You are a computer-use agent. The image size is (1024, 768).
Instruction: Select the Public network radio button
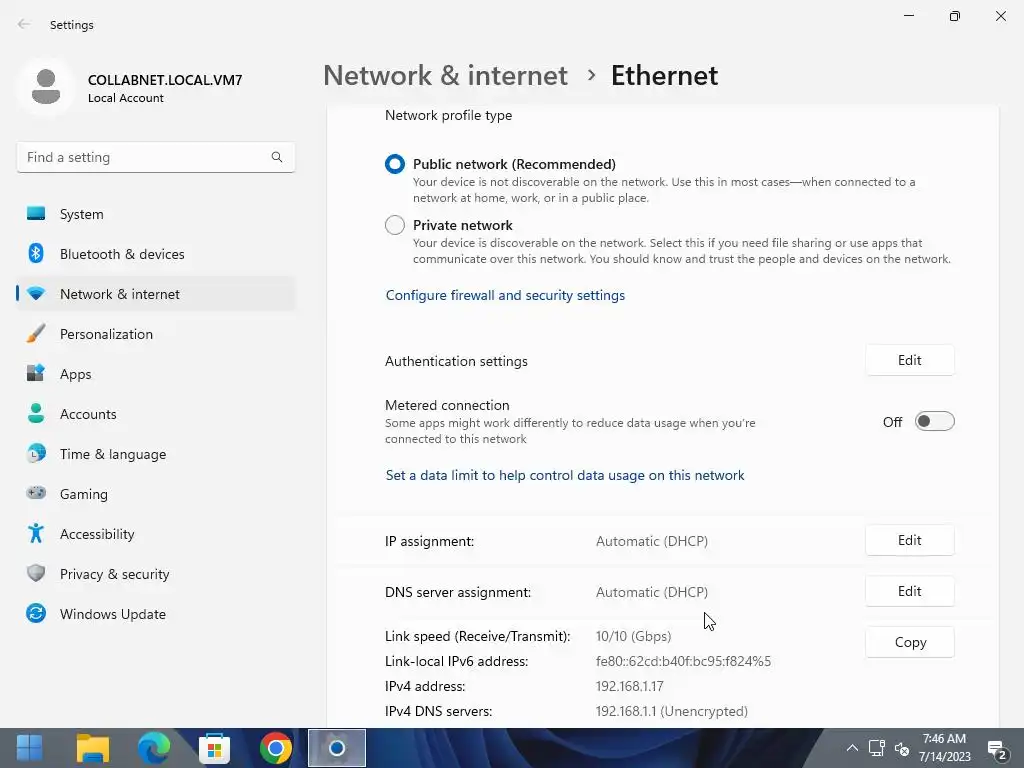(x=395, y=164)
